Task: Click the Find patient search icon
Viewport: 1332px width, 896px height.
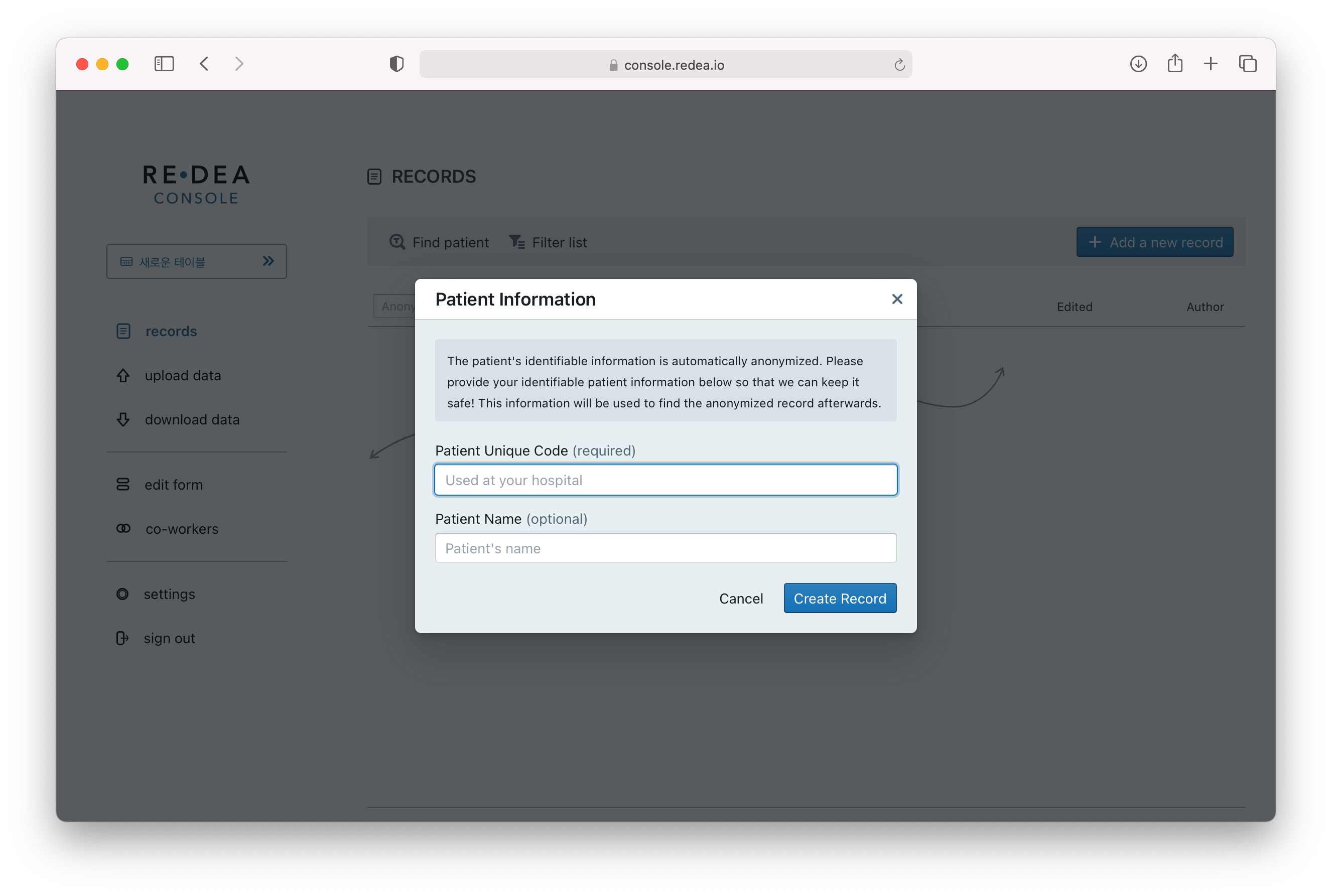Action: point(397,242)
